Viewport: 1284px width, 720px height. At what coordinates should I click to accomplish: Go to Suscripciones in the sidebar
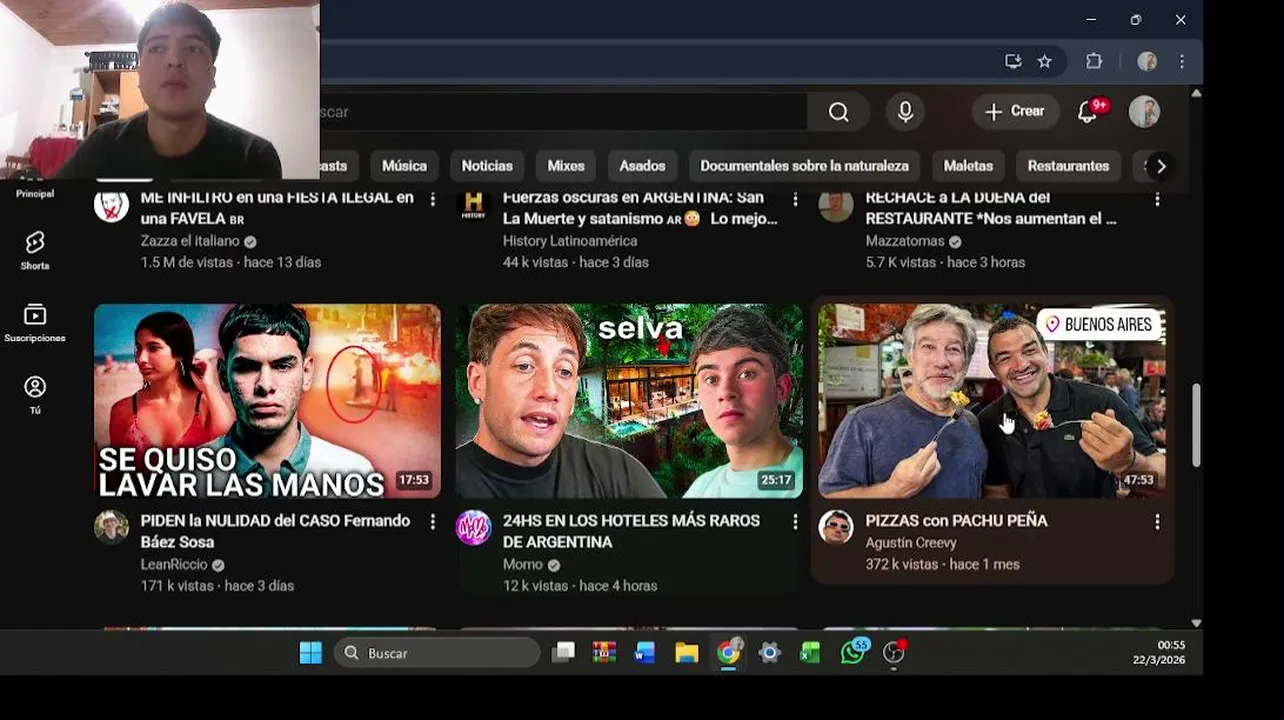coord(35,323)
